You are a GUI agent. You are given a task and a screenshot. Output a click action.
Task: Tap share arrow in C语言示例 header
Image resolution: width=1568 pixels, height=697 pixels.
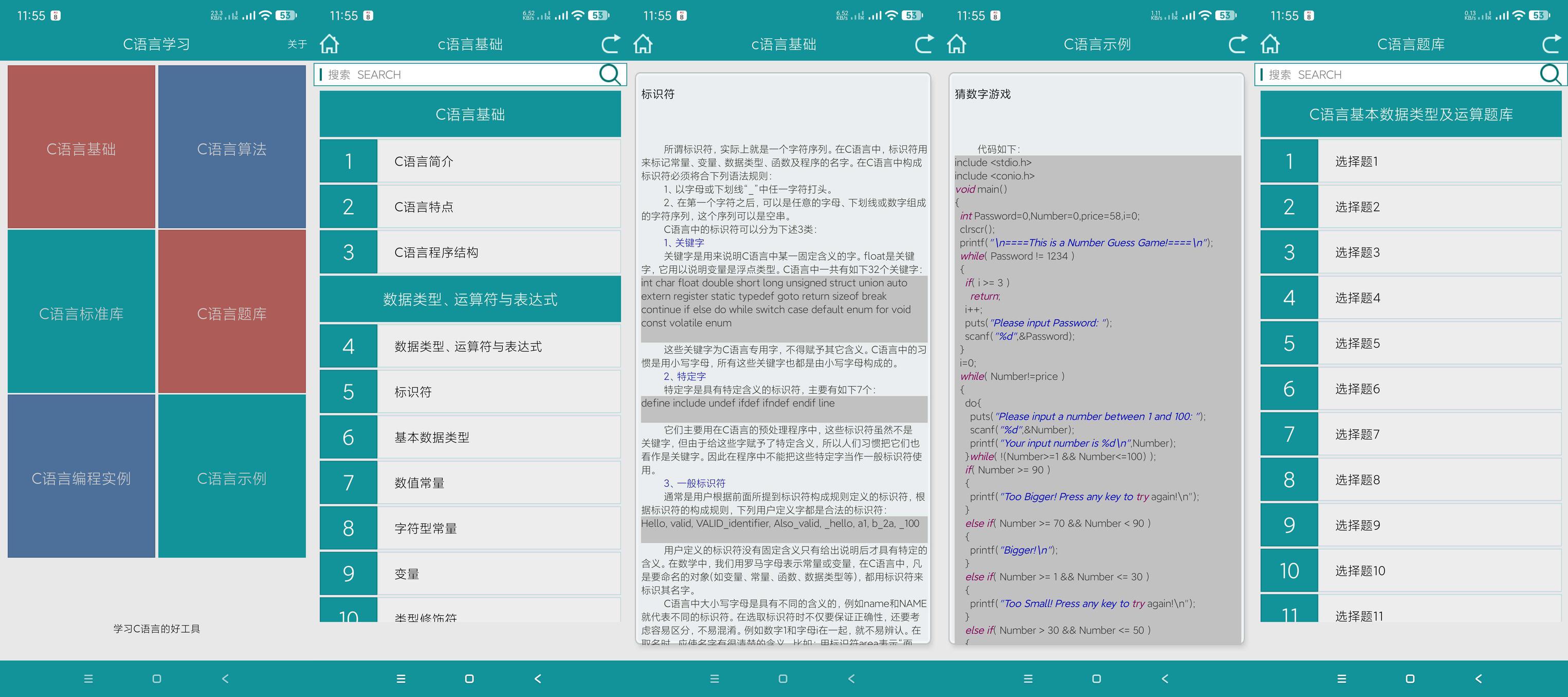click(x=1237, y=44)
